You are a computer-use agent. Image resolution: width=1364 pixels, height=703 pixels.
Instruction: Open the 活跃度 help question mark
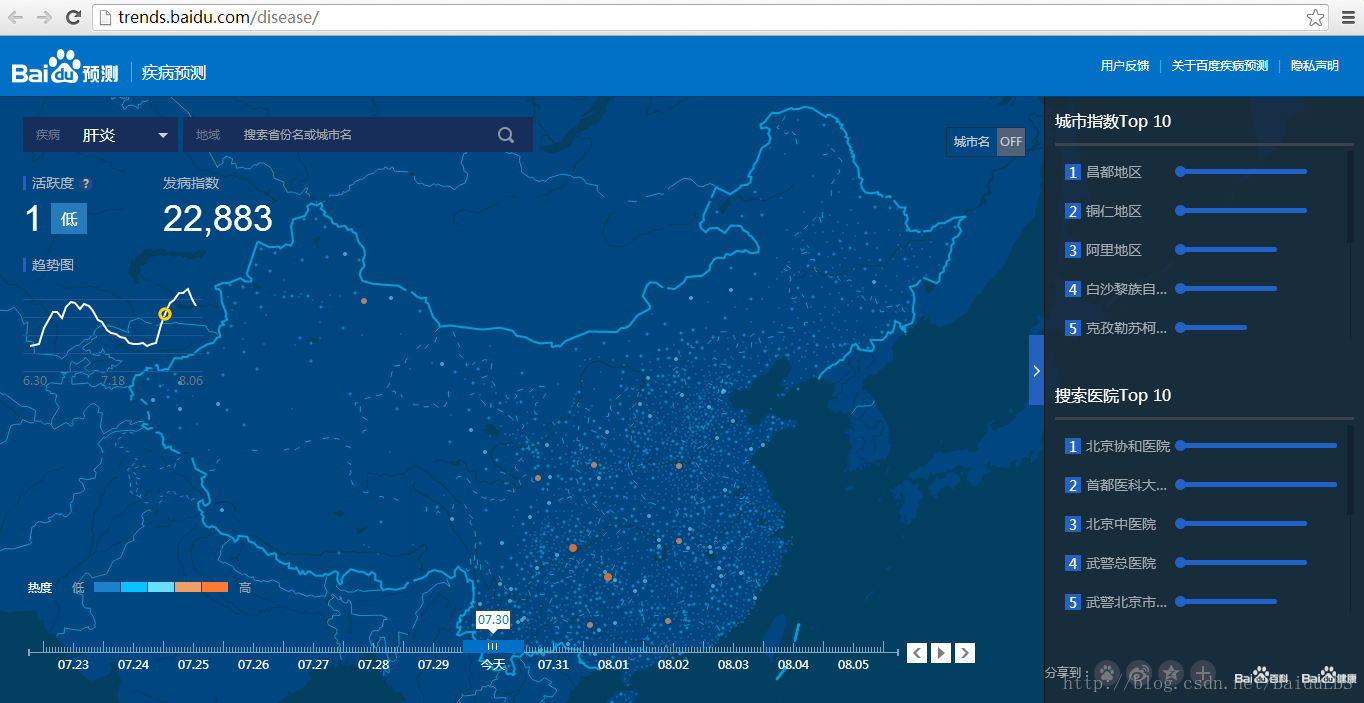pyautogui.click(x=86, y=184)
